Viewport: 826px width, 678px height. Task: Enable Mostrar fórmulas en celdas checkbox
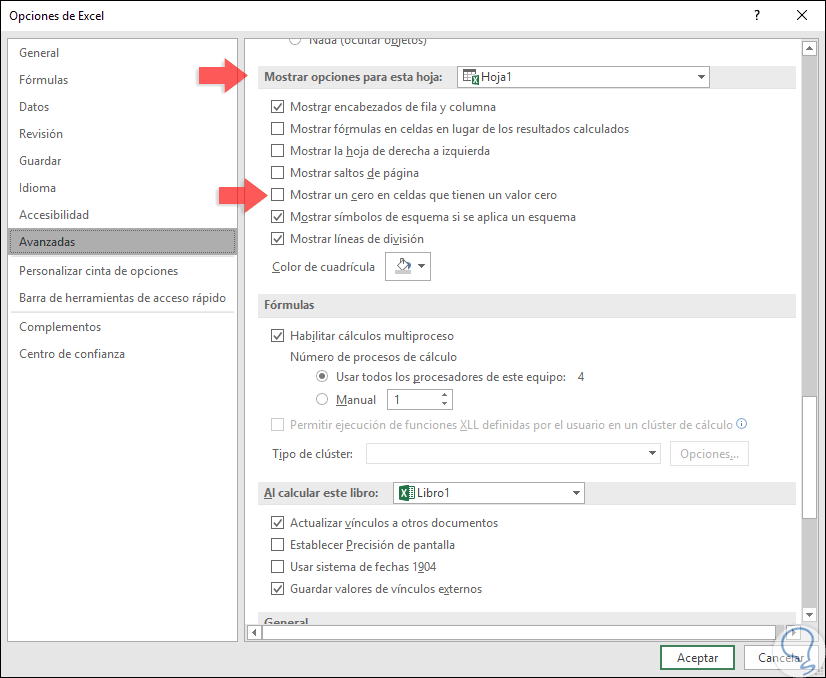(278, 129)
